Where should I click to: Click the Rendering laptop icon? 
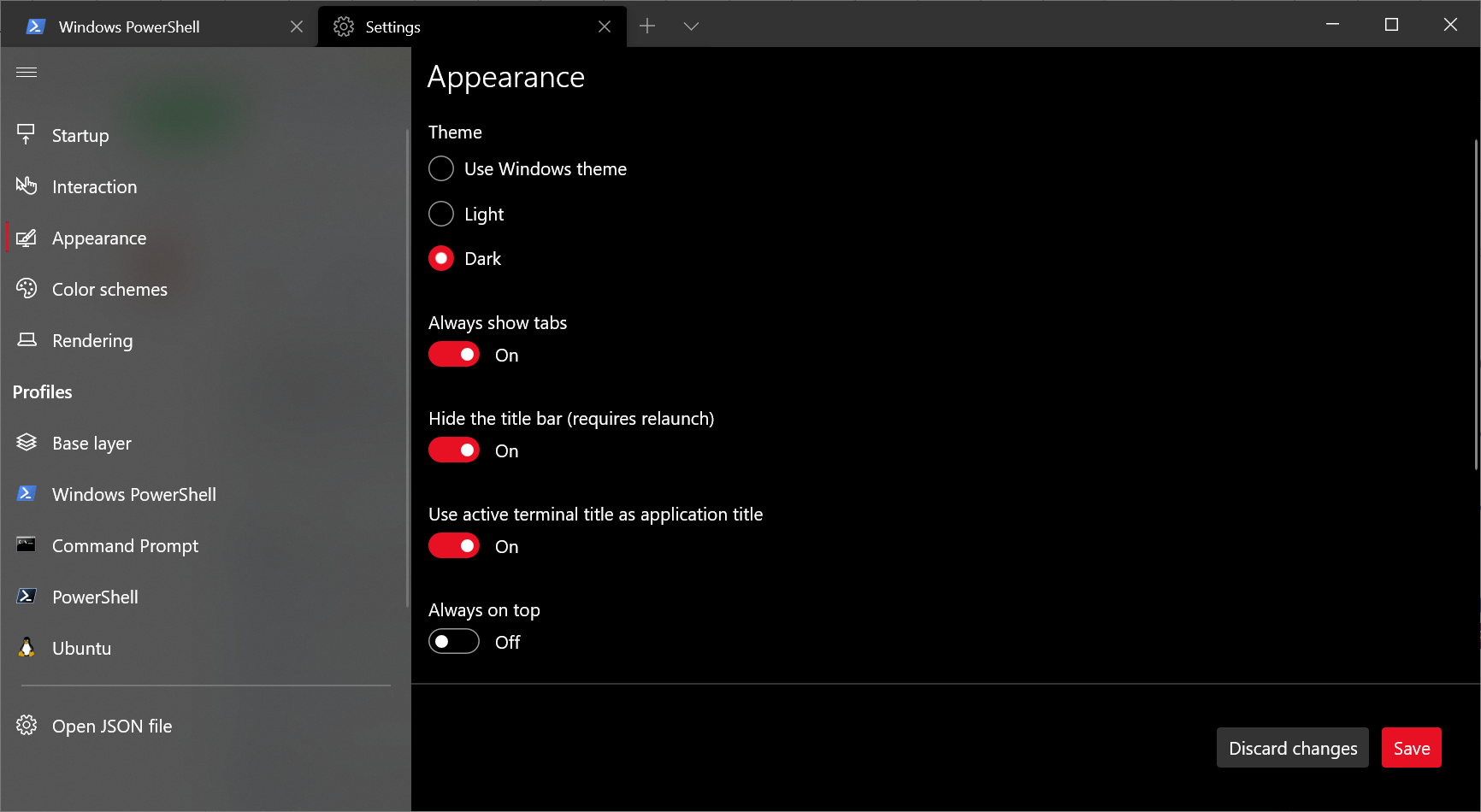tap(27, 339)
